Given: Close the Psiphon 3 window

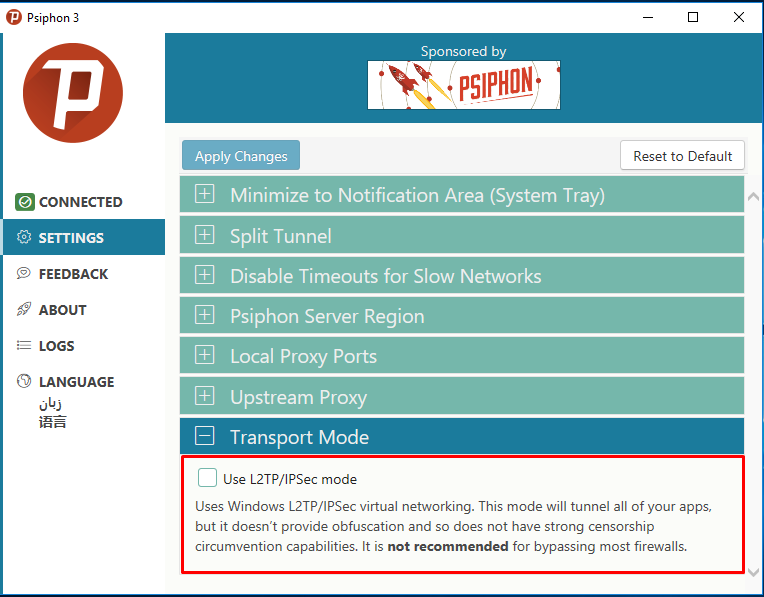Looking at the screenshot, I should [x=738, y=18].
